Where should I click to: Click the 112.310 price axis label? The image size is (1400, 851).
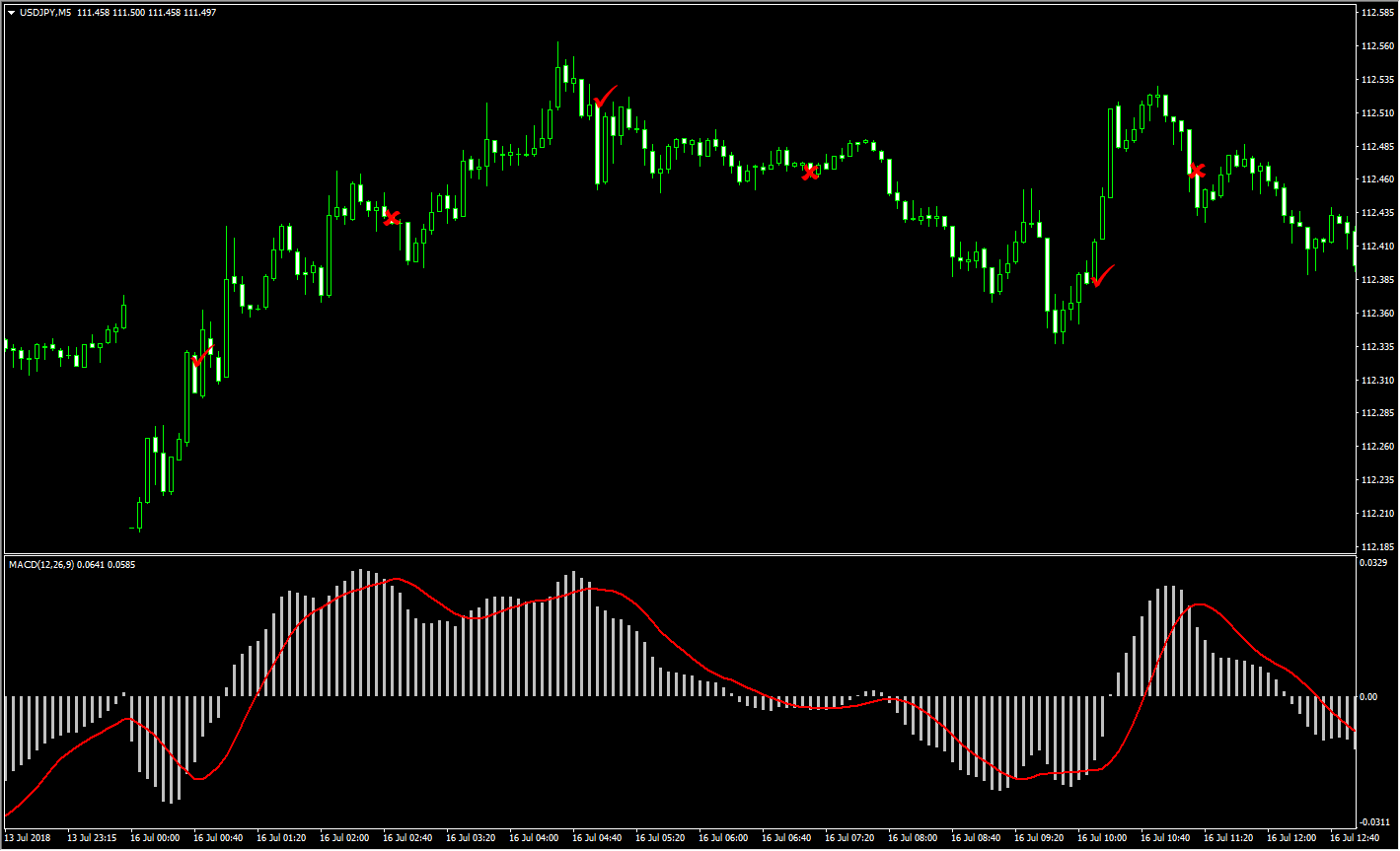click(x=1376, y=381)
